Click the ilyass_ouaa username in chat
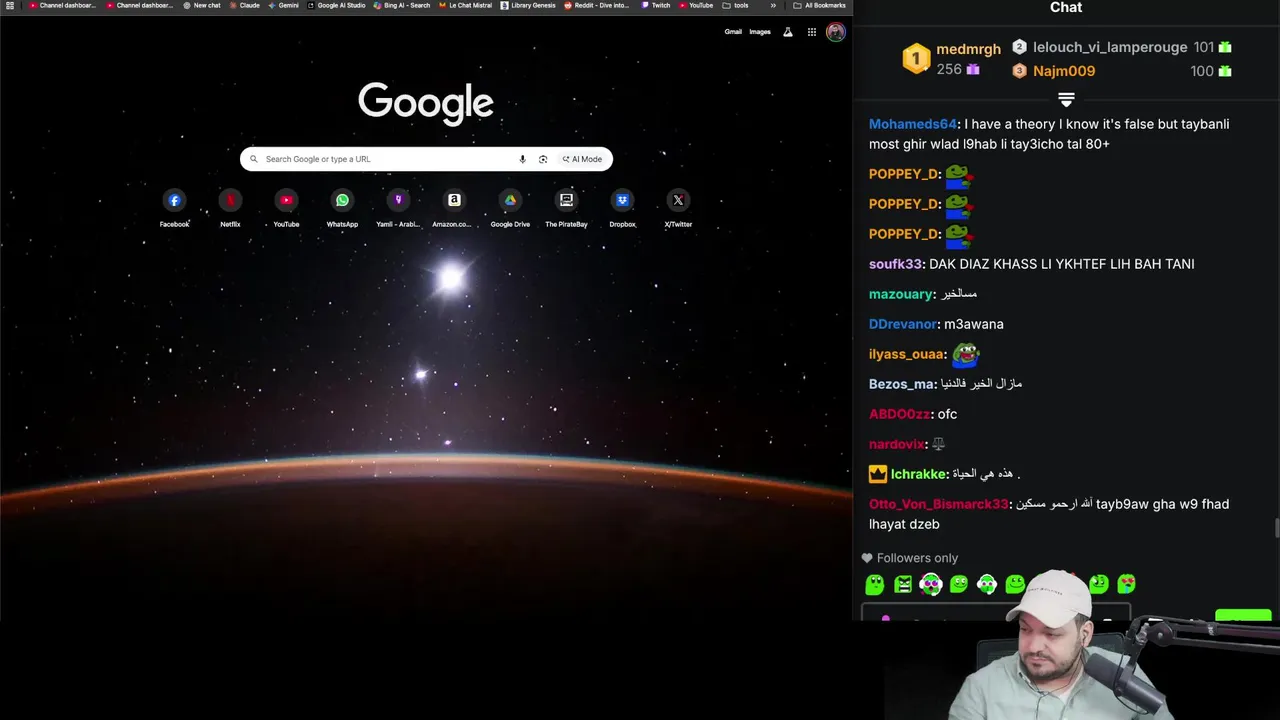 pyautogui.click(x=906, y=354)
